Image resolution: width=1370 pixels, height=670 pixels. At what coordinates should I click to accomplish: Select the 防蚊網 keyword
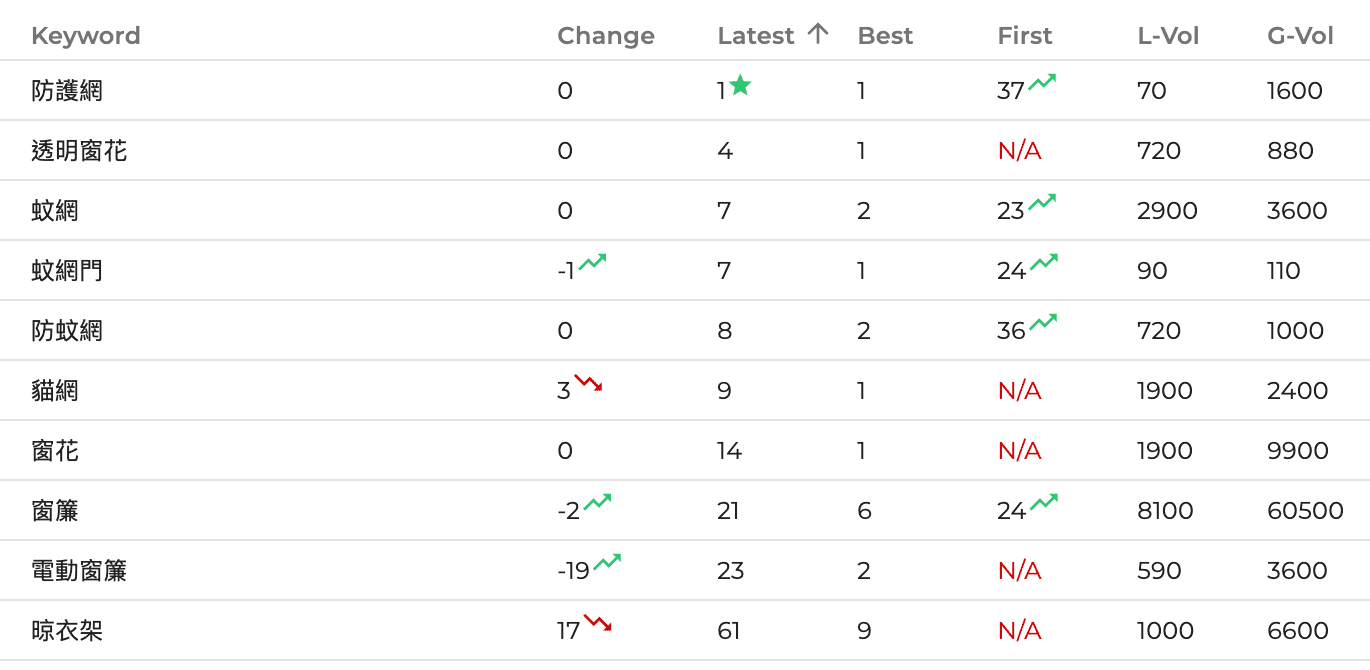(x=67, y=331)
